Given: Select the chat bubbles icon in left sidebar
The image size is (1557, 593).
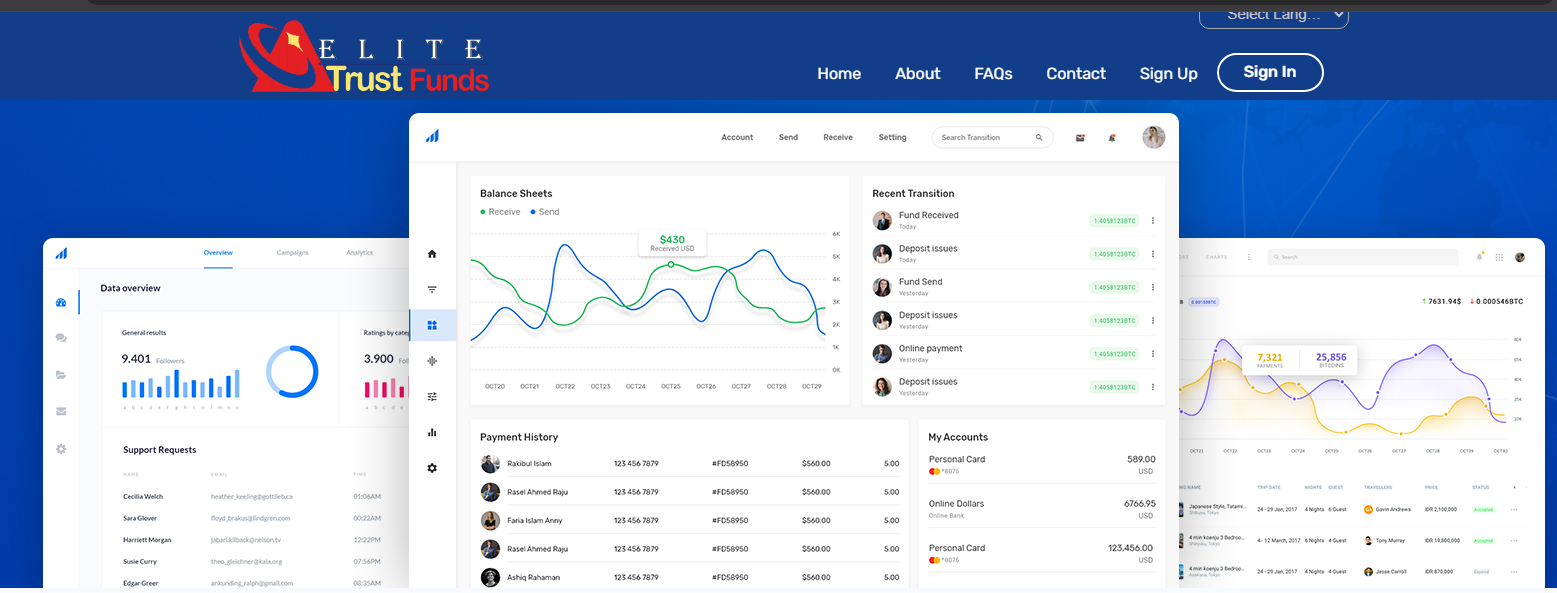Looking at the screenshot, I should point(61,338).
